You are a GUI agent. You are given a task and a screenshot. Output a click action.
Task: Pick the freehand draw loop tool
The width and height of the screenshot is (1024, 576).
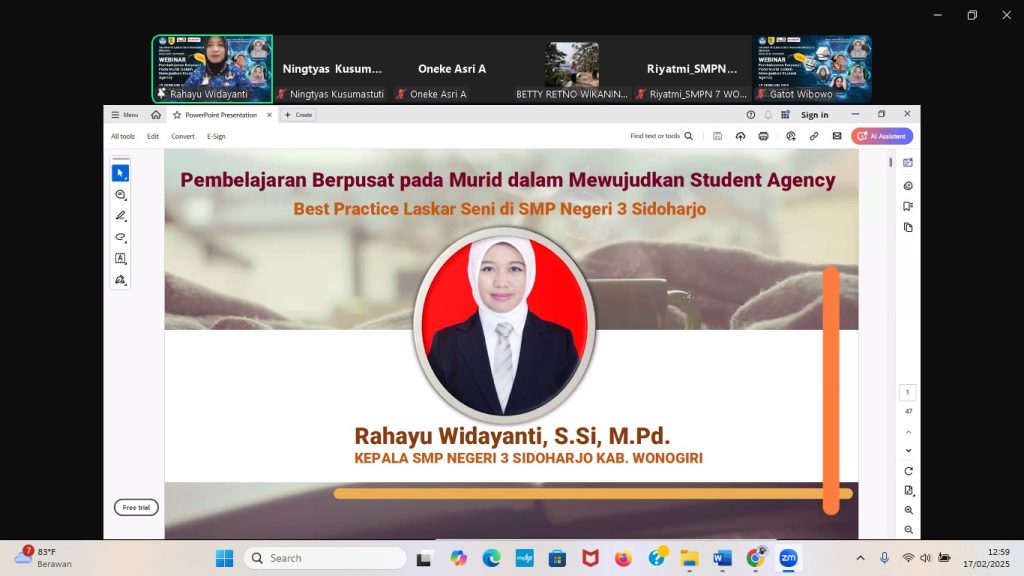click(x=120, y=237)
